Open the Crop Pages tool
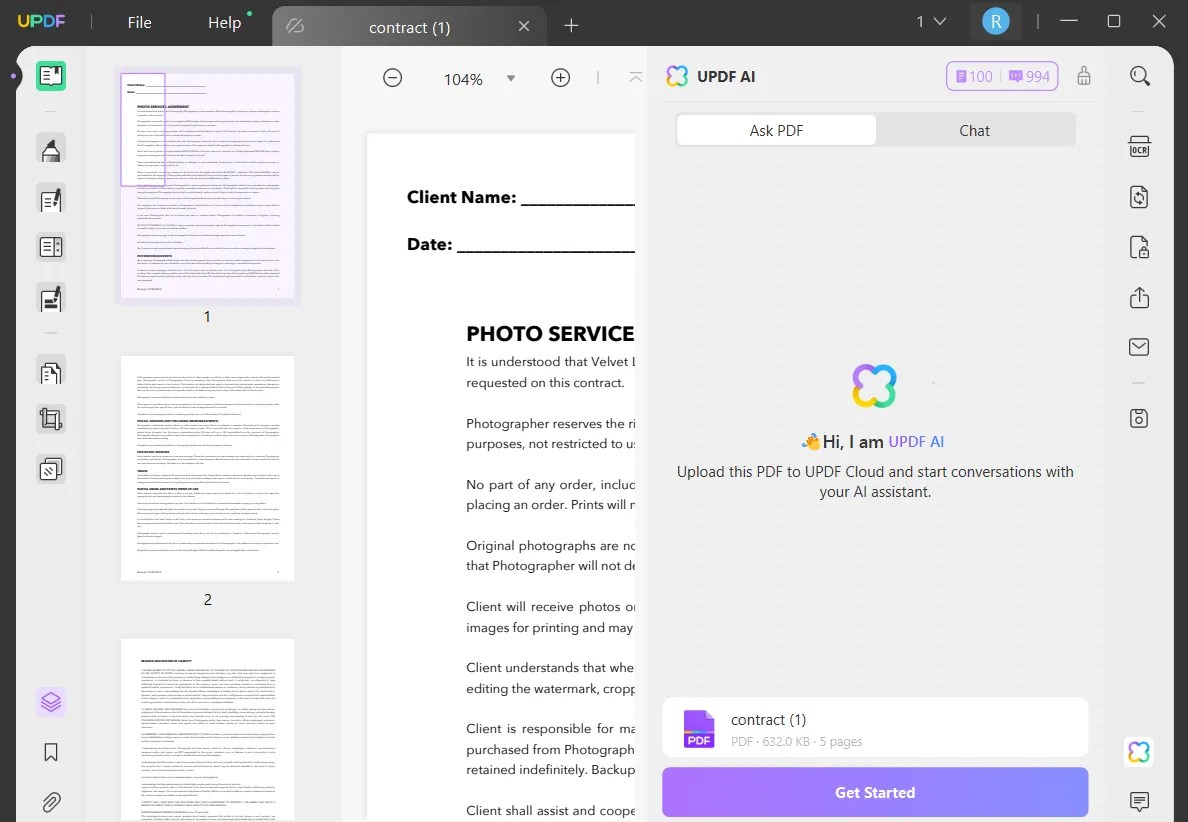This screenshot has width=1188, height=822. coord(51,419)
